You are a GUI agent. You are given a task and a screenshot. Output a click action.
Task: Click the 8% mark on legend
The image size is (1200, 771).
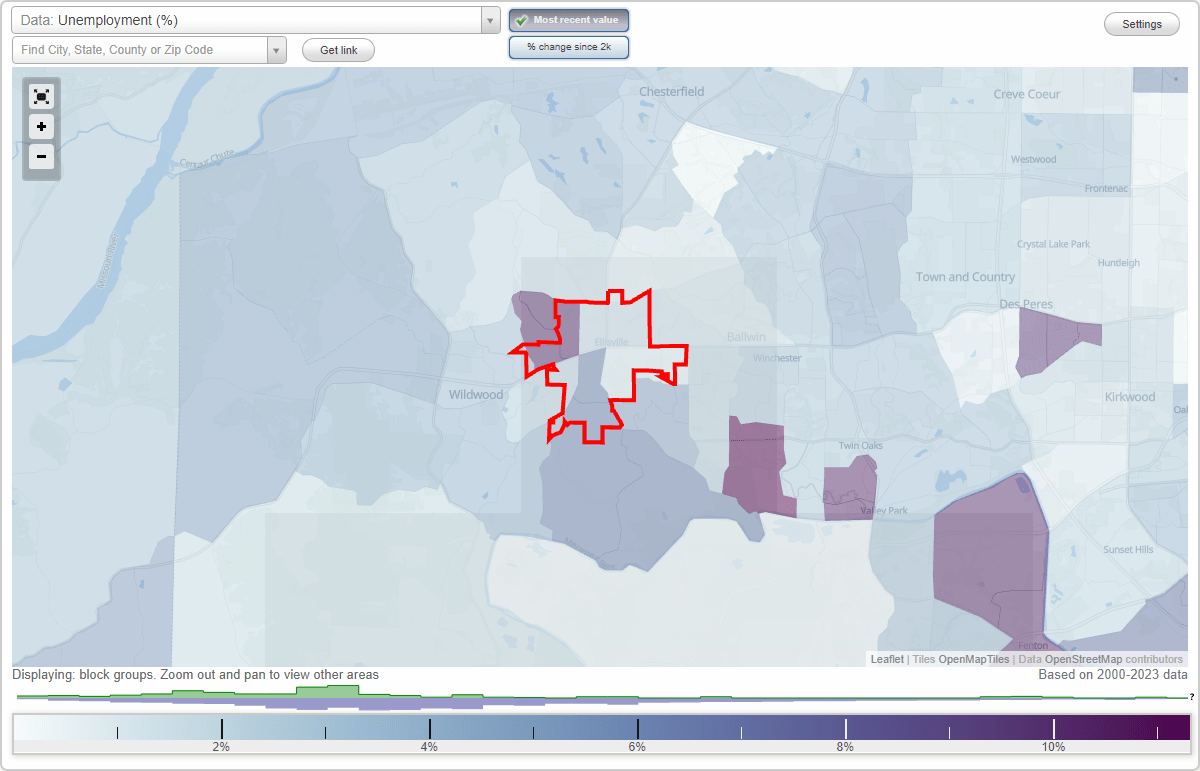point(845,746)
